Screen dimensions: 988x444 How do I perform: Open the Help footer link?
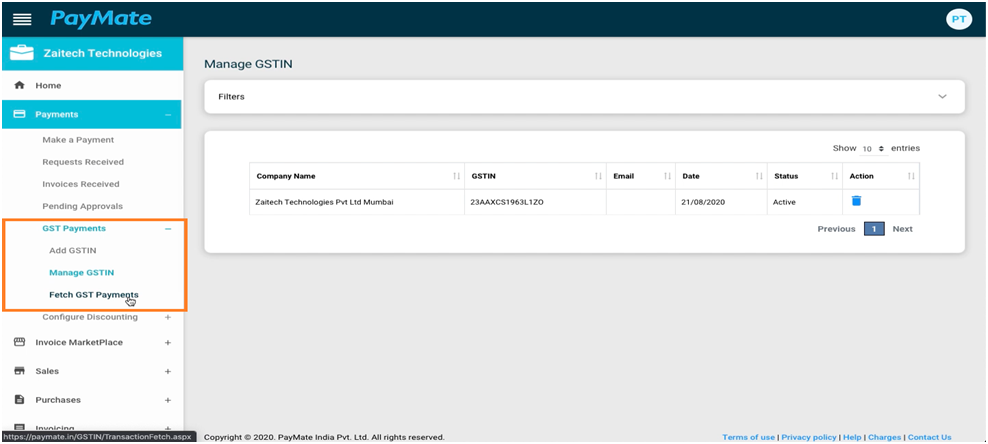[x=852, y=437]
